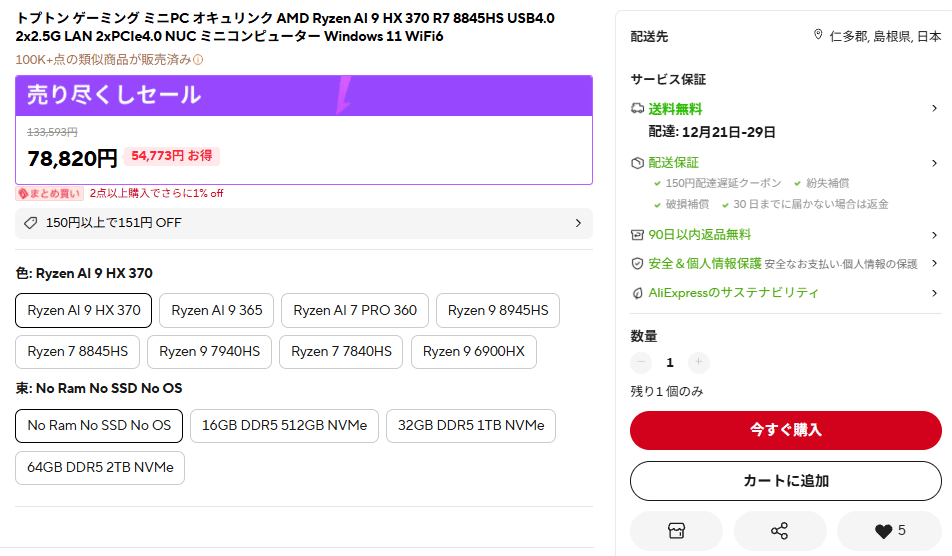Add to wishlist with heart icon
The height and width of the screenshot is (556, 952).
pos(883,531)
